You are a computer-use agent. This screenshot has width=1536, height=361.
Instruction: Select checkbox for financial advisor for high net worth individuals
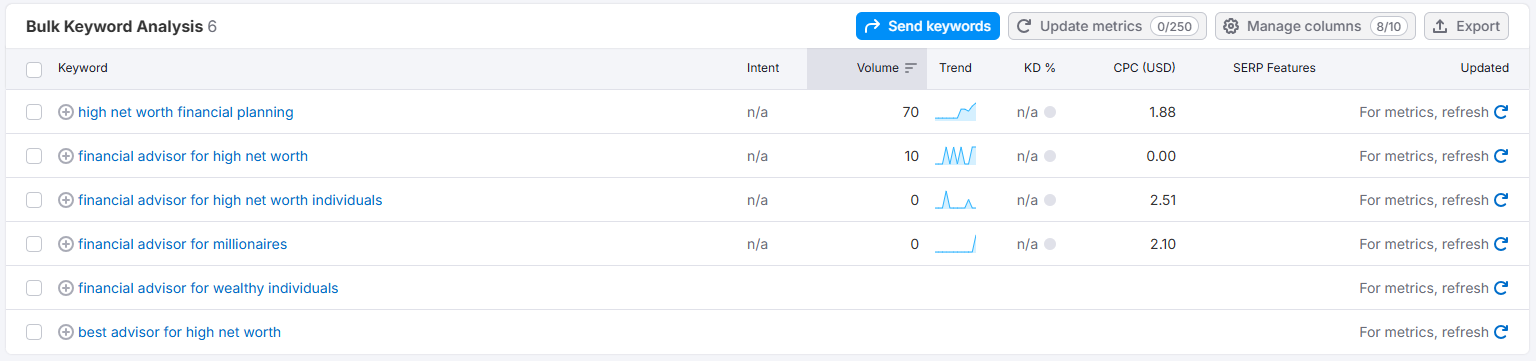coord(34,200)
